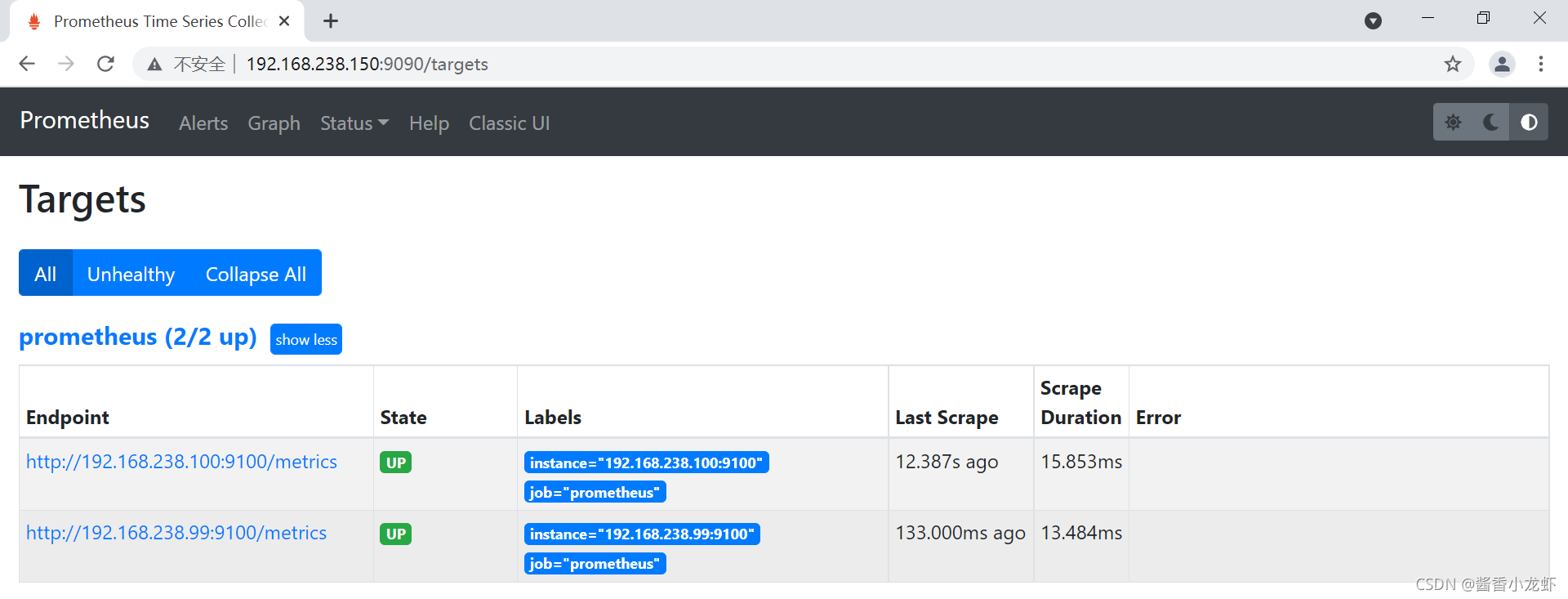Switch to dark theme moon icon
1568x599 pixels.
tap(1490, 123)
